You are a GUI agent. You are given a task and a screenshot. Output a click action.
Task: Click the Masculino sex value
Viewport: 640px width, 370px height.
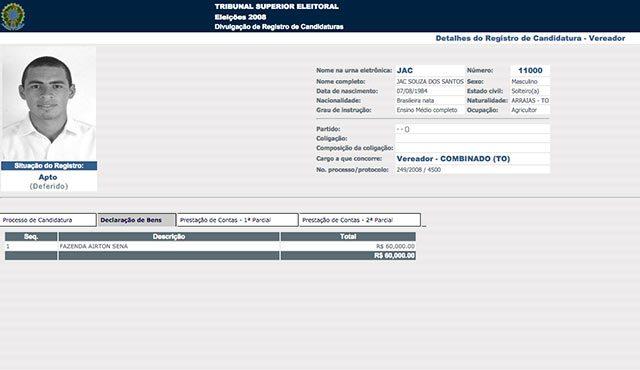(524, 82)
